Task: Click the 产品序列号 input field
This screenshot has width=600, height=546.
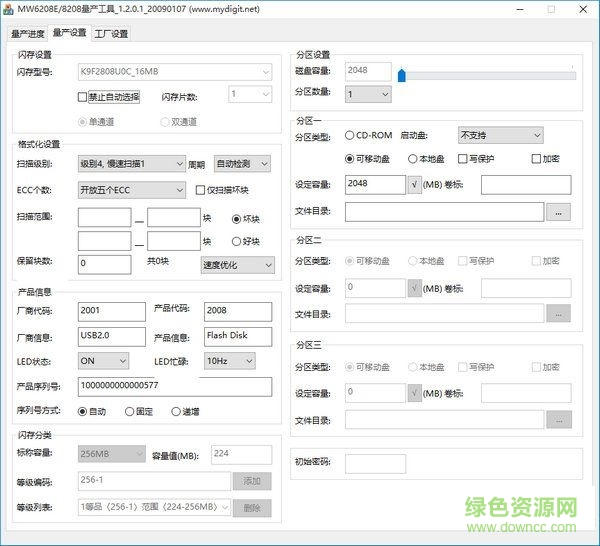Action: (x=174, y=386)
